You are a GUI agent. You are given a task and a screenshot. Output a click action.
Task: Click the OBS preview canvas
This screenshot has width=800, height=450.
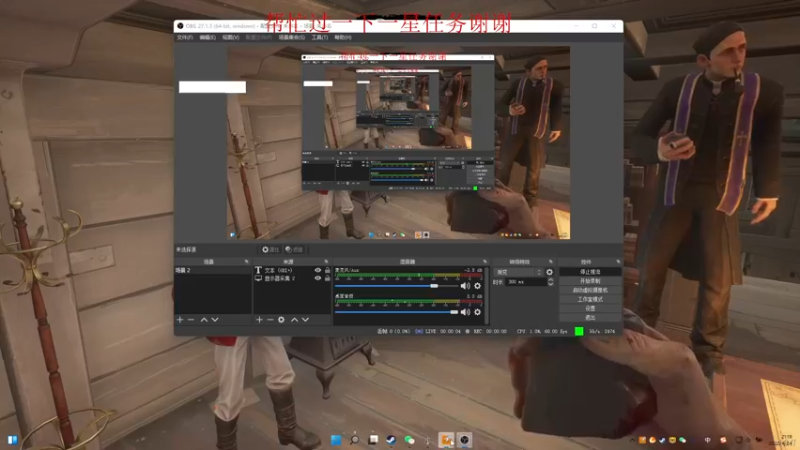click(x=398, y=142)
